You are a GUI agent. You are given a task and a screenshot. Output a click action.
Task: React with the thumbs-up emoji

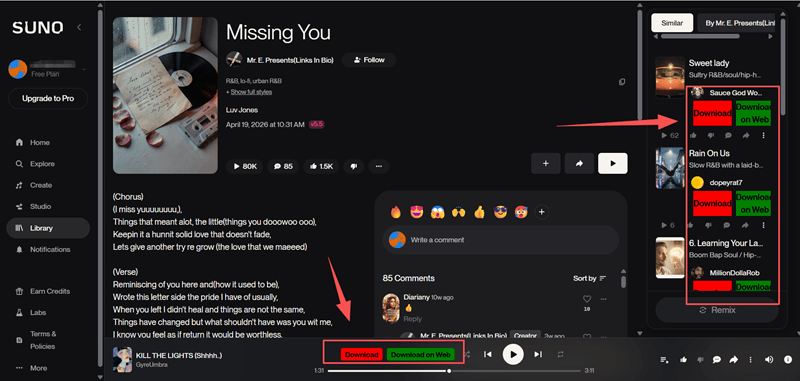pyautogui.click(x=479, y=212)
